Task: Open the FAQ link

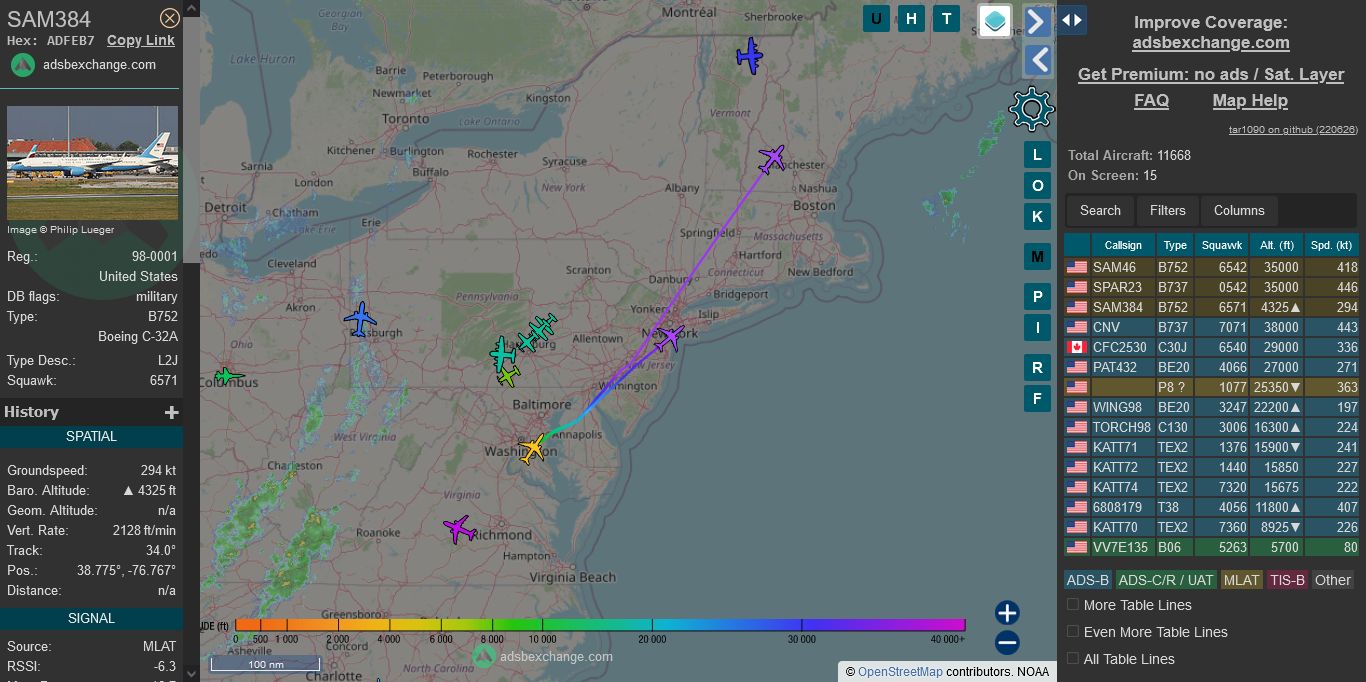Action: point(1151,100)
